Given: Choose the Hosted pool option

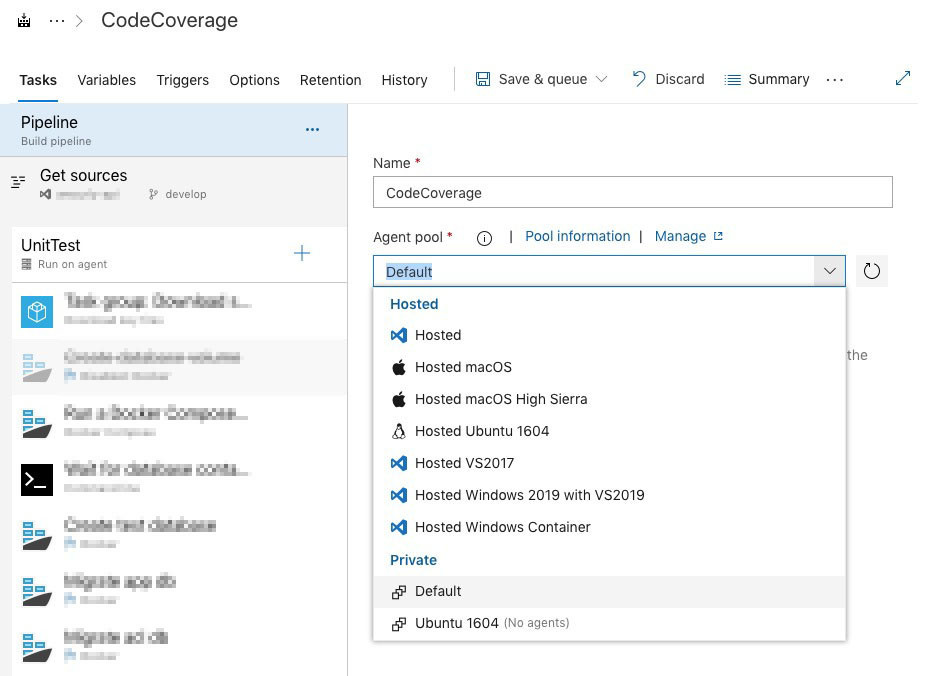Looking at the screenshot, I should tap(609, 335).
